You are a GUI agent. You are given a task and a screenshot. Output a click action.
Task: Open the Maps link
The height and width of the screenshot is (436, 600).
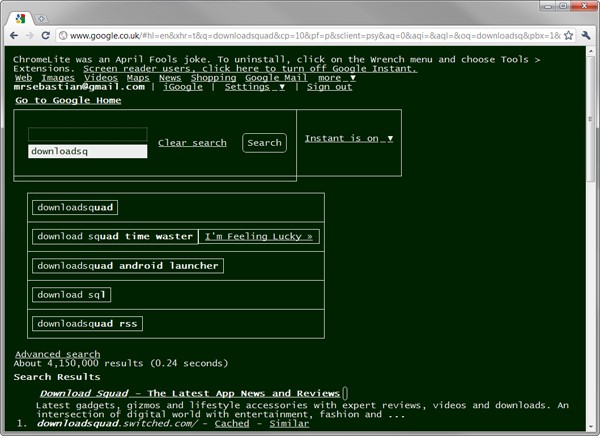point(138,78)
